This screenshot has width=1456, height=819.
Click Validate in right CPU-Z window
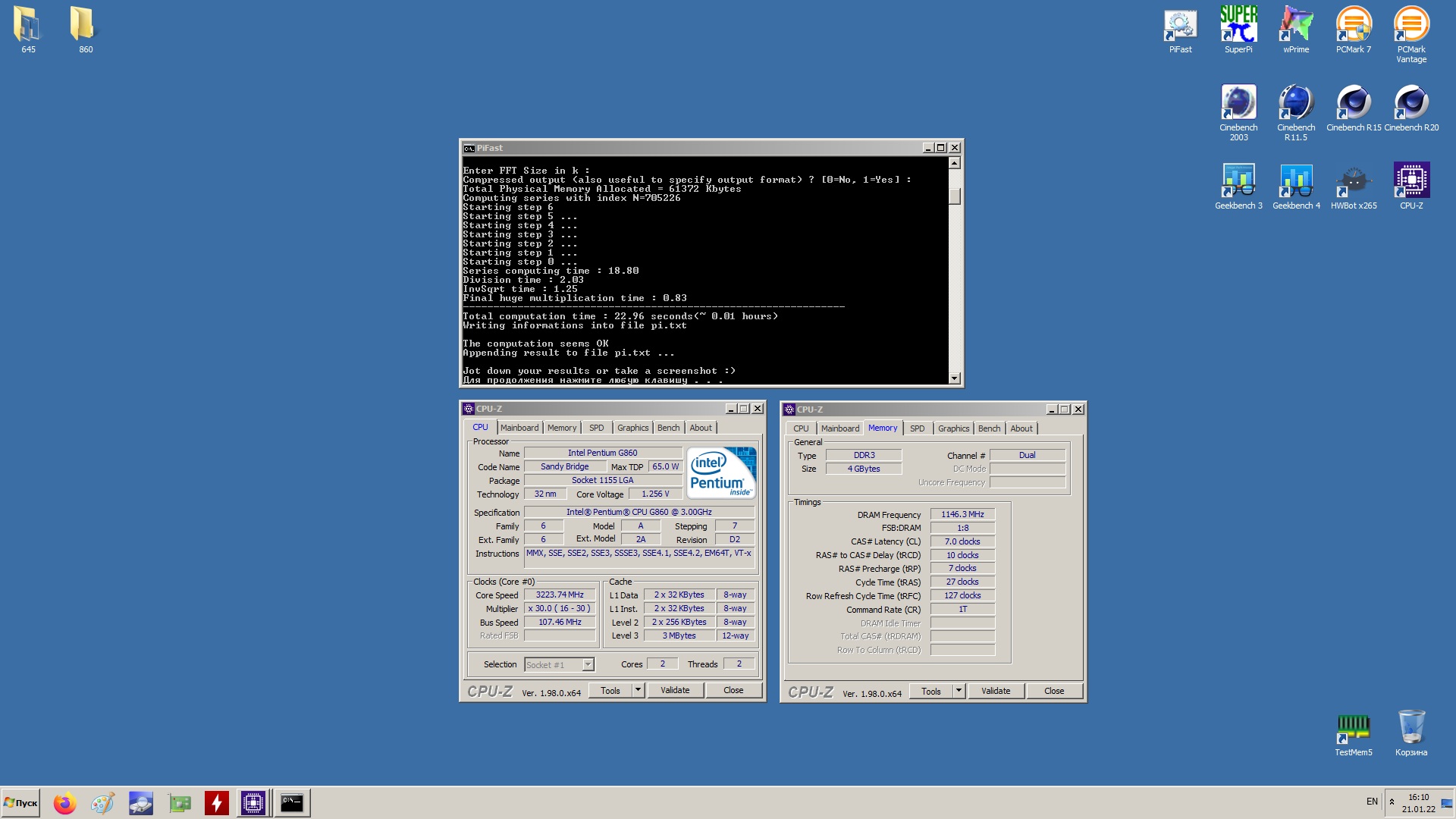[996, 692]
